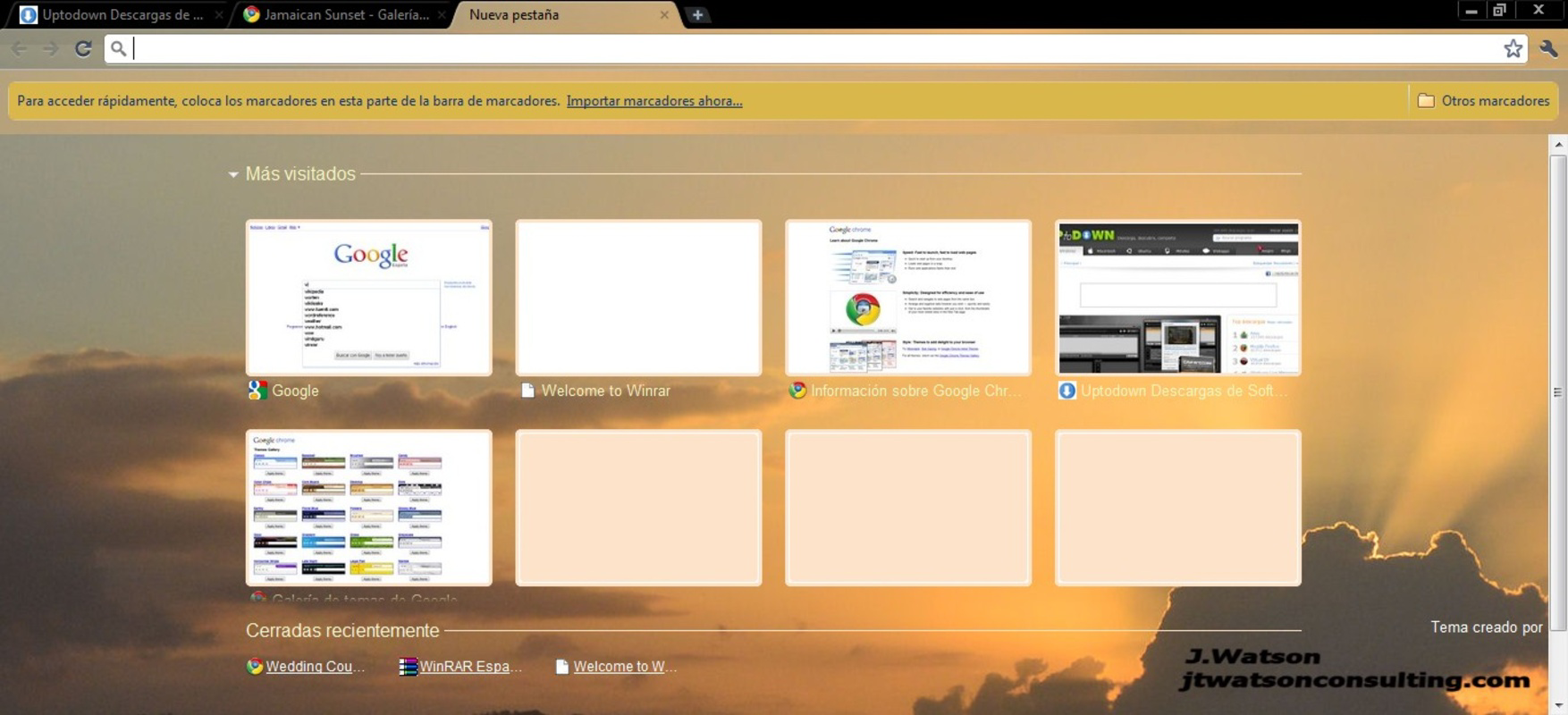The width and height of the screenshot is (1568, 715).
Task: Open Otros marcadores bookmarks folder
Action: [x=1484, y=101]
